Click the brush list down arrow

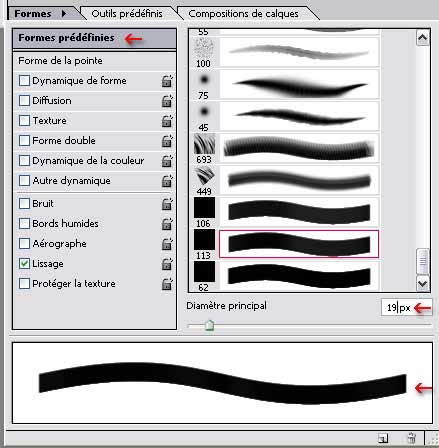(x=423, y=284)
